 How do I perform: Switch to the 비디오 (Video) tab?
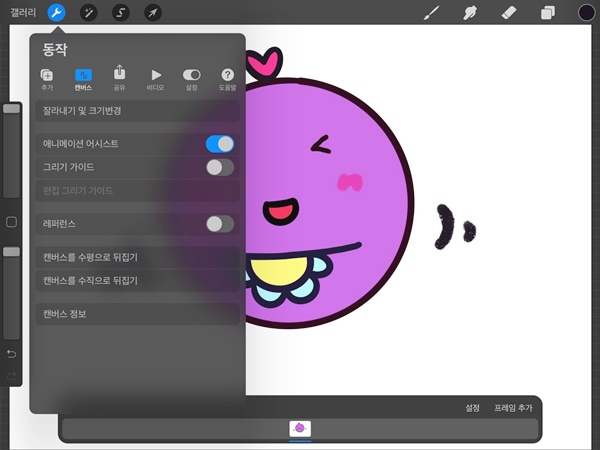tap(155, 80)
